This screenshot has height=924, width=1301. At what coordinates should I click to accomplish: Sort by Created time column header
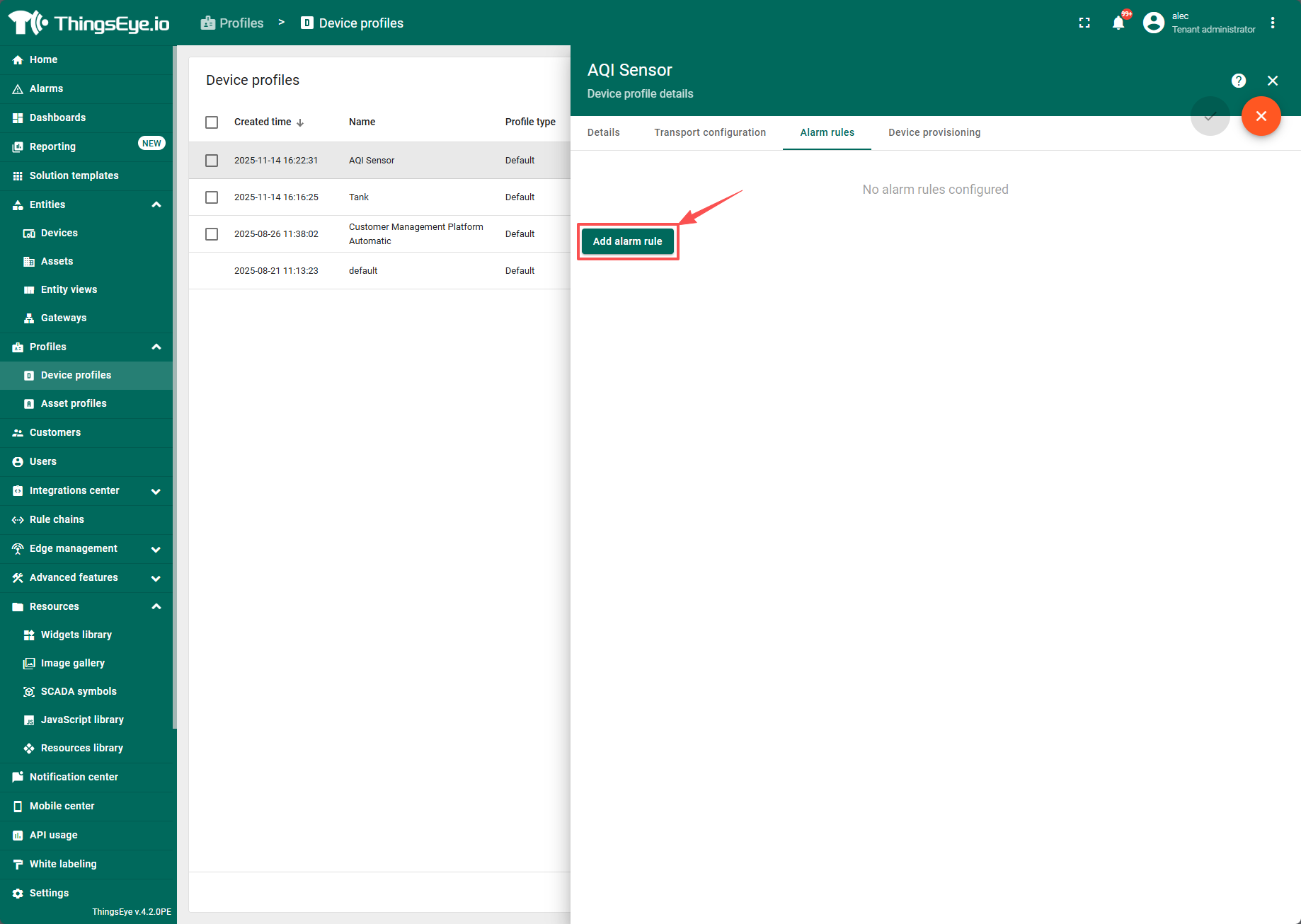263,122
